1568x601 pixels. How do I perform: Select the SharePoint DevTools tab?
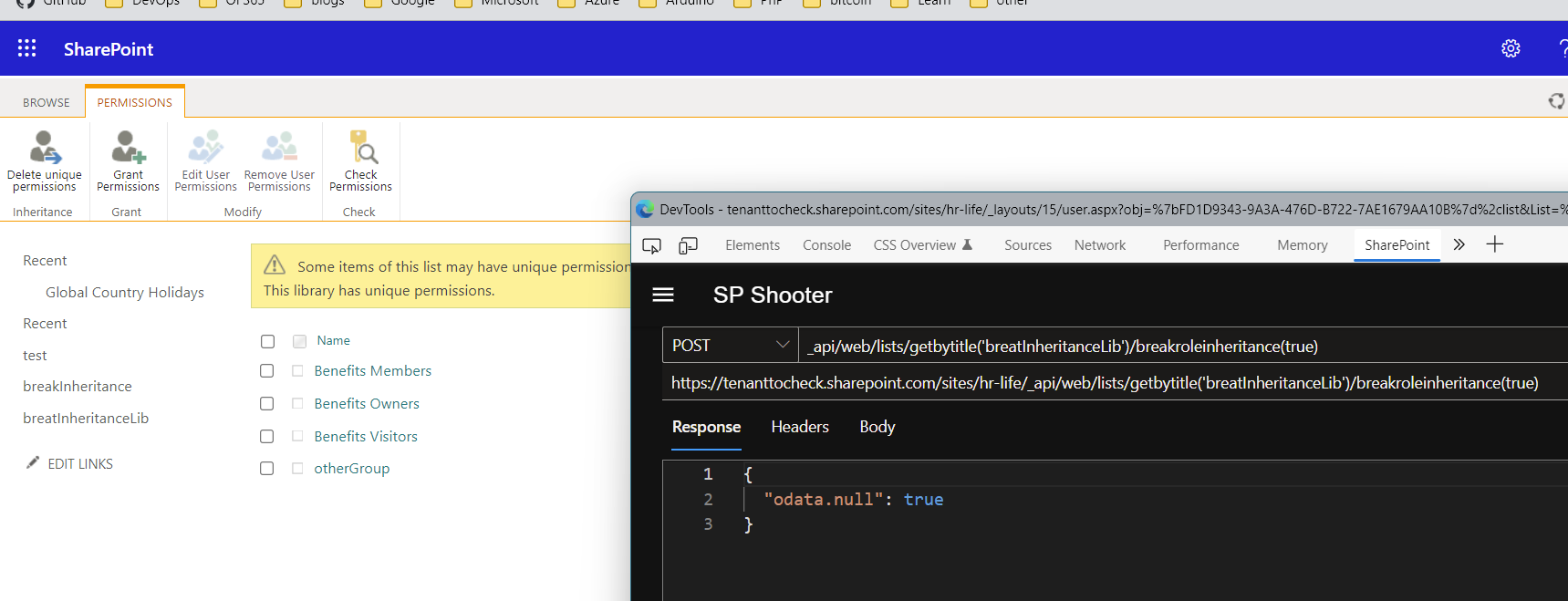click(1397, 245)
